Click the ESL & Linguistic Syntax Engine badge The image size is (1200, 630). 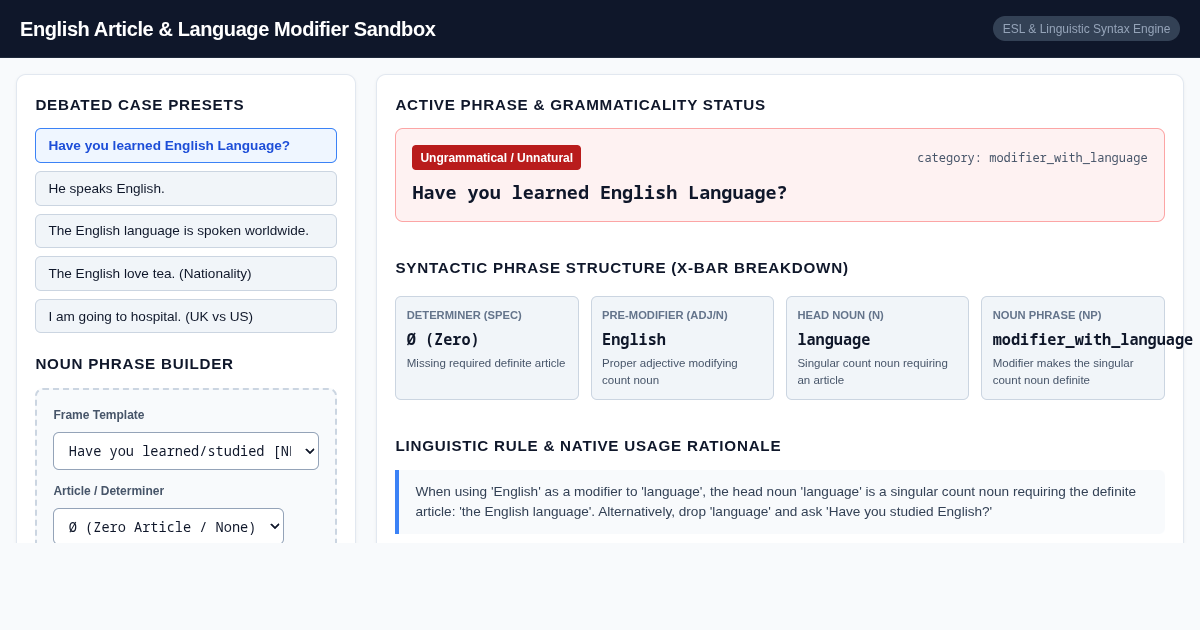click(x=1086, y=29)
